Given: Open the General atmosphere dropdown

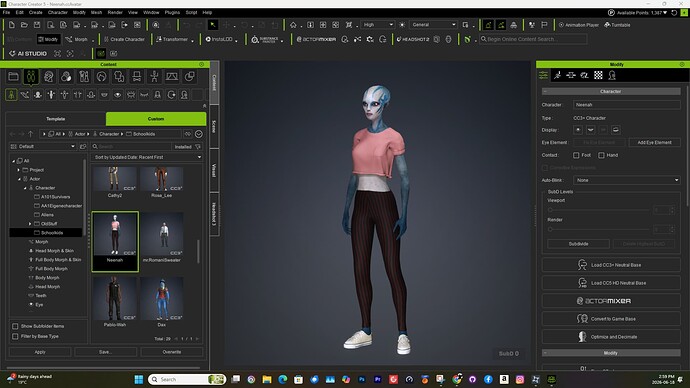Looking at the screenshot, I should tap(433, 25).
